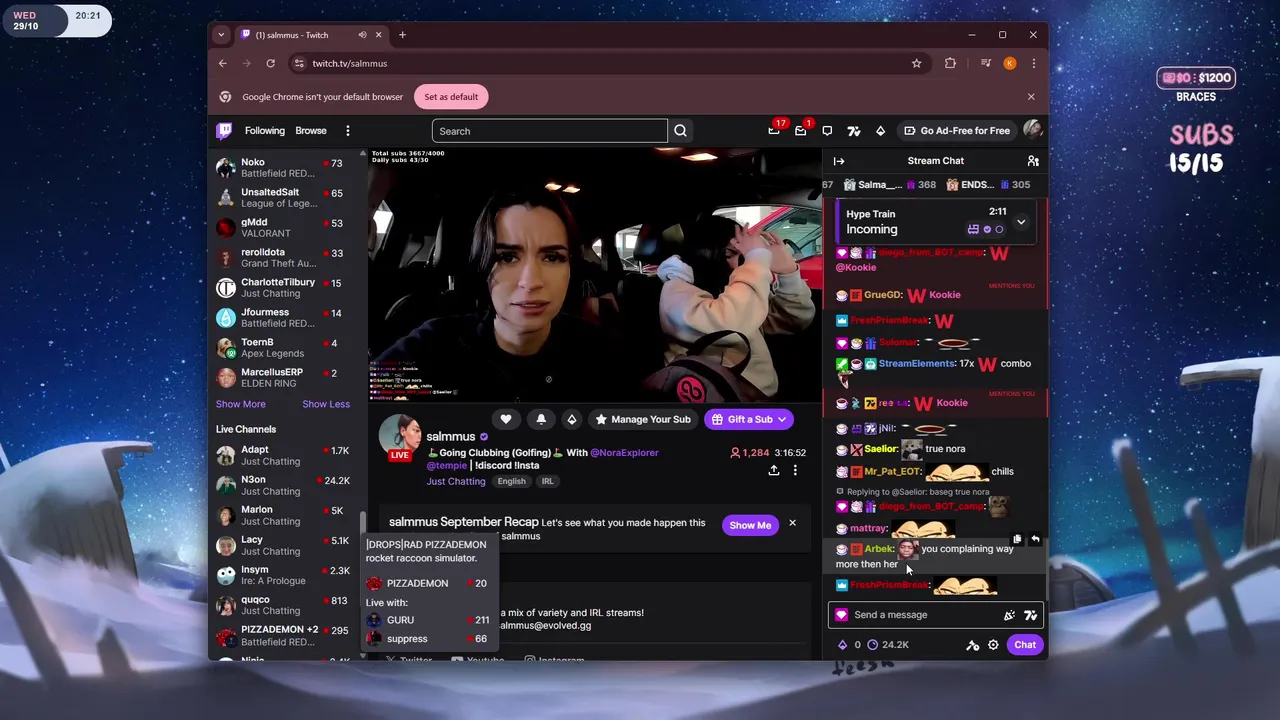Open the @NoraExplorer link in title
Screen dimensions: 1280x720
pyautogui.click(x=624, y=453)
